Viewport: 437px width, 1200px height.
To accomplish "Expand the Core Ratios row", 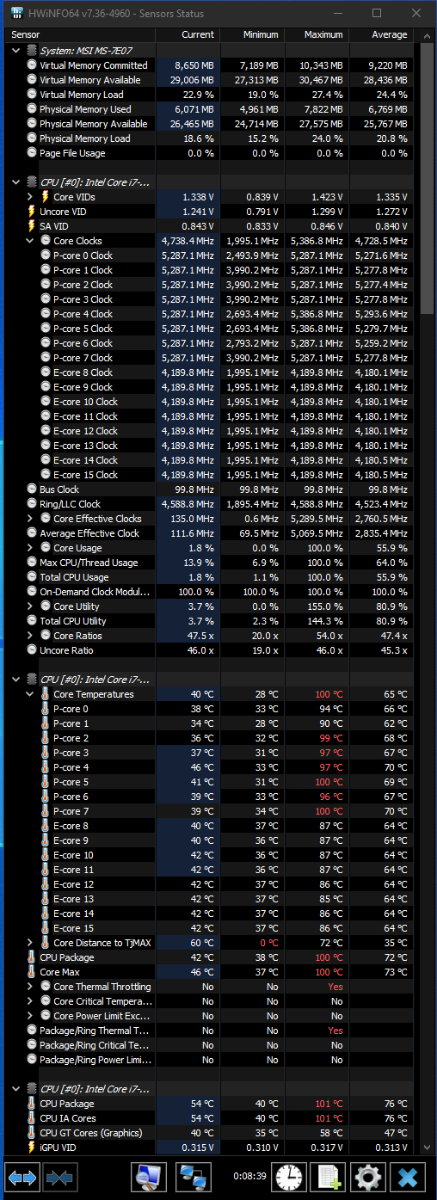I will (30, 635).
